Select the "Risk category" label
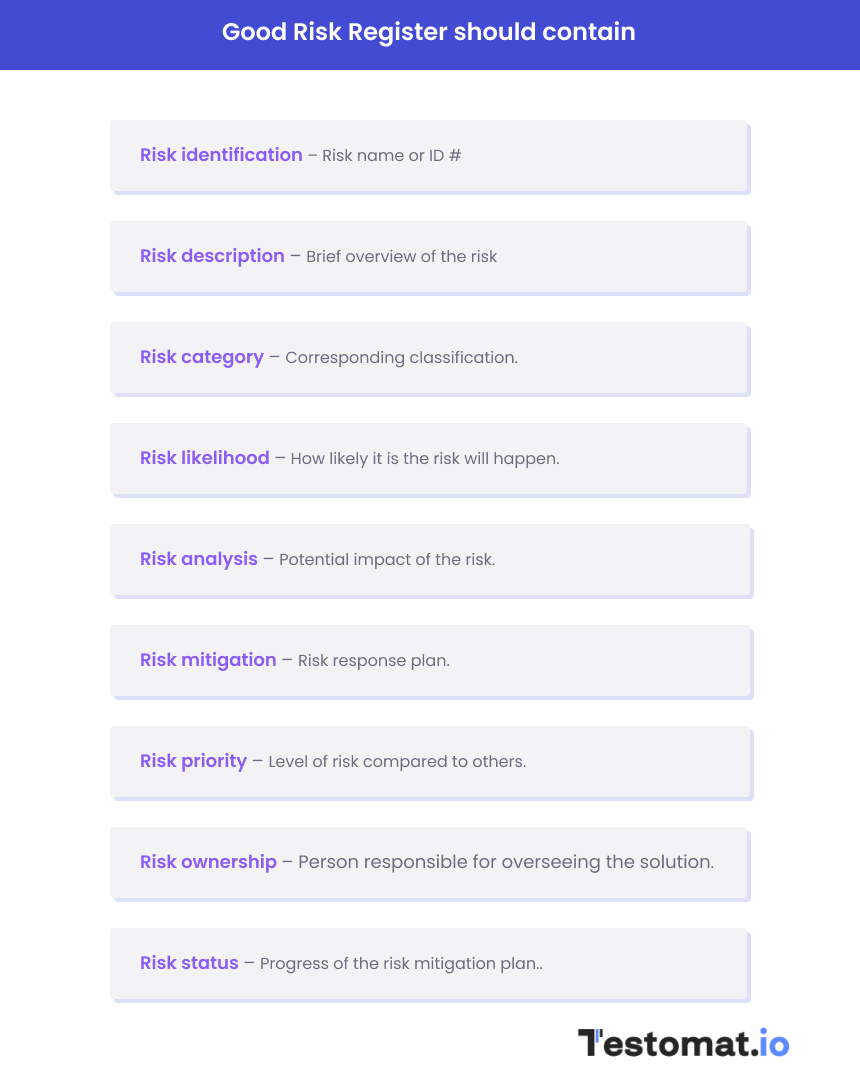860x1084 pixels. point(202,357)
